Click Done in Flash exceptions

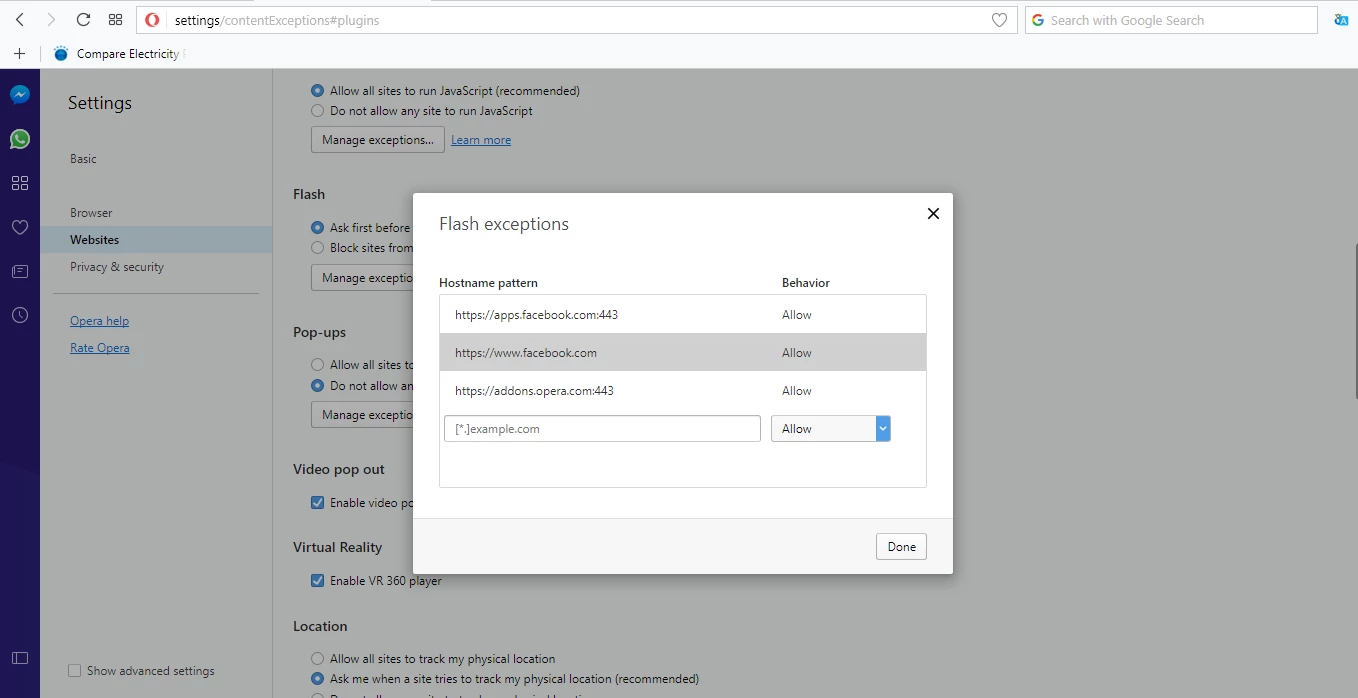(x=901, y=547)
